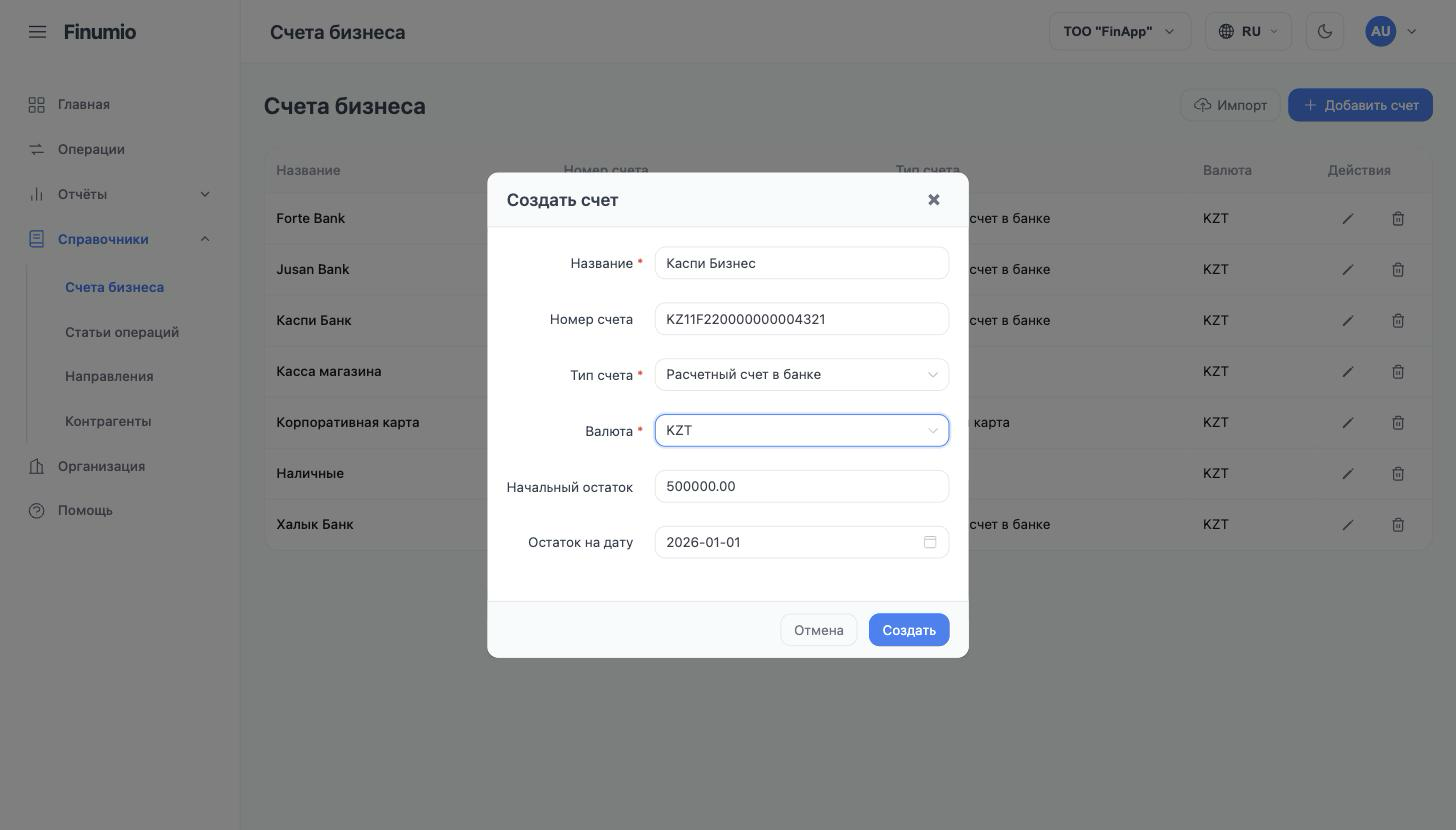This screenshot has height=830, width=1456.
Task: Click the Импорт button
Action: (x=1230, y=105)
